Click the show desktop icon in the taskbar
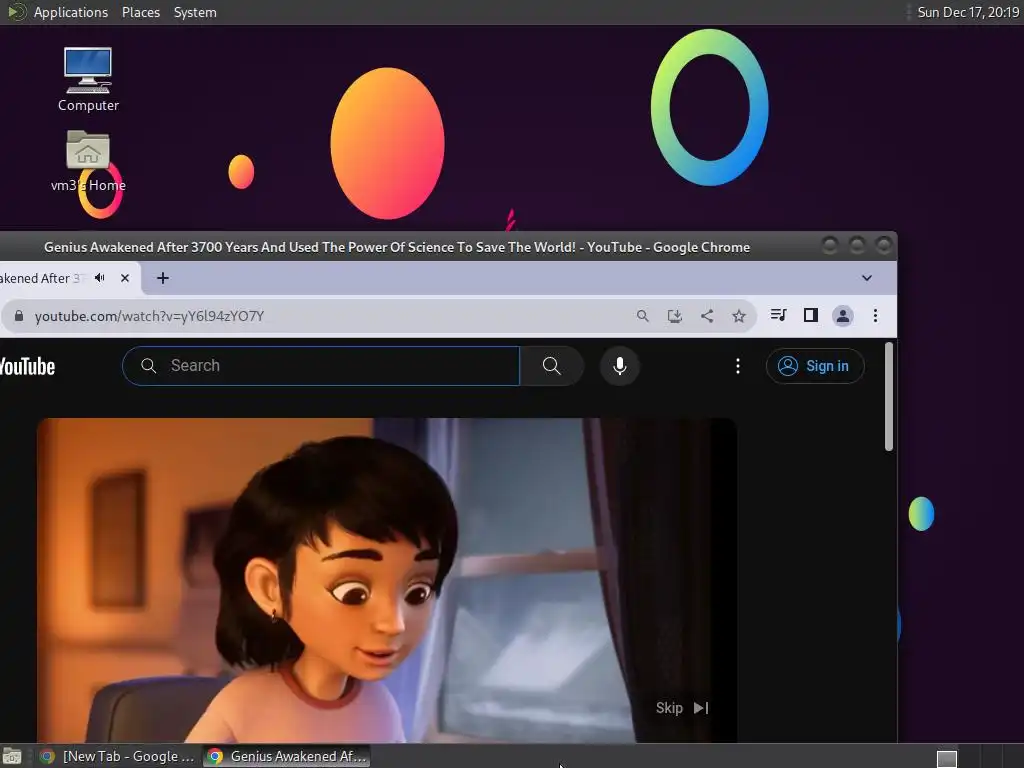 click(x=12, y=757)
